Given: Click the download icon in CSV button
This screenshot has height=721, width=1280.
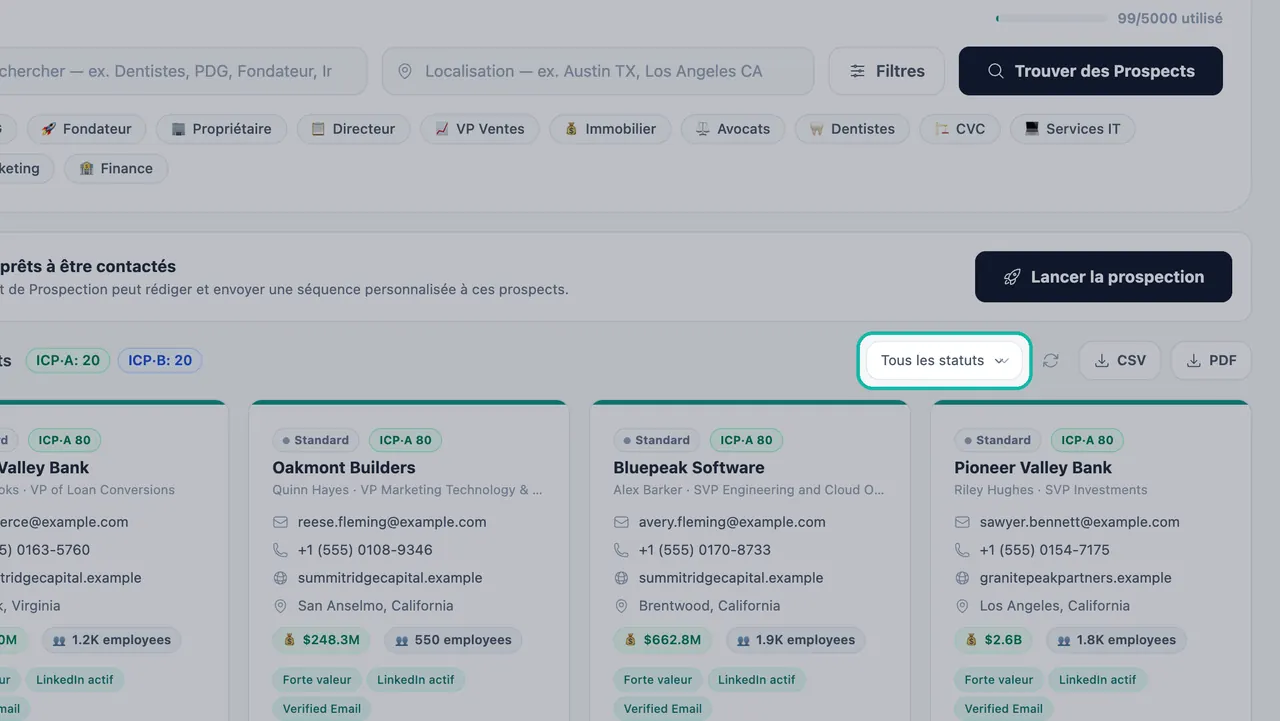Looking at the screenshot, I should coord(1101,361).
